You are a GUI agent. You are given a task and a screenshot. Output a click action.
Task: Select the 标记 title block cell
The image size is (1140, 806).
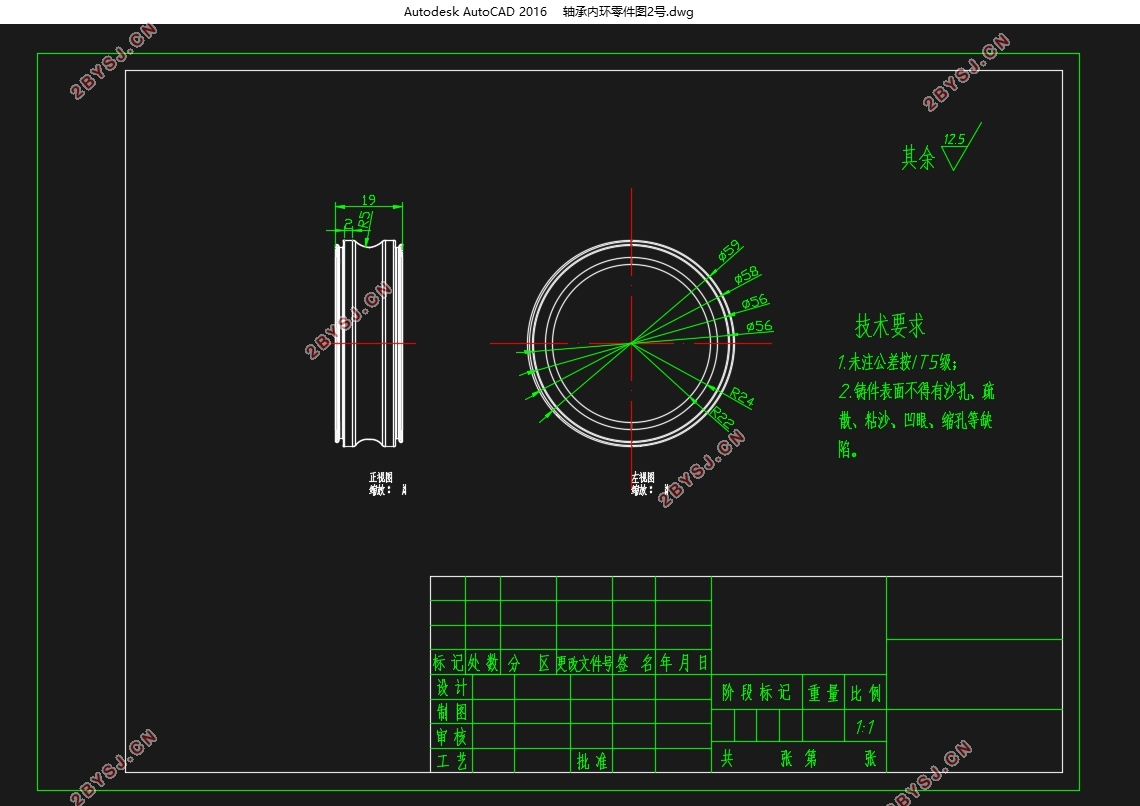point(448,663)
